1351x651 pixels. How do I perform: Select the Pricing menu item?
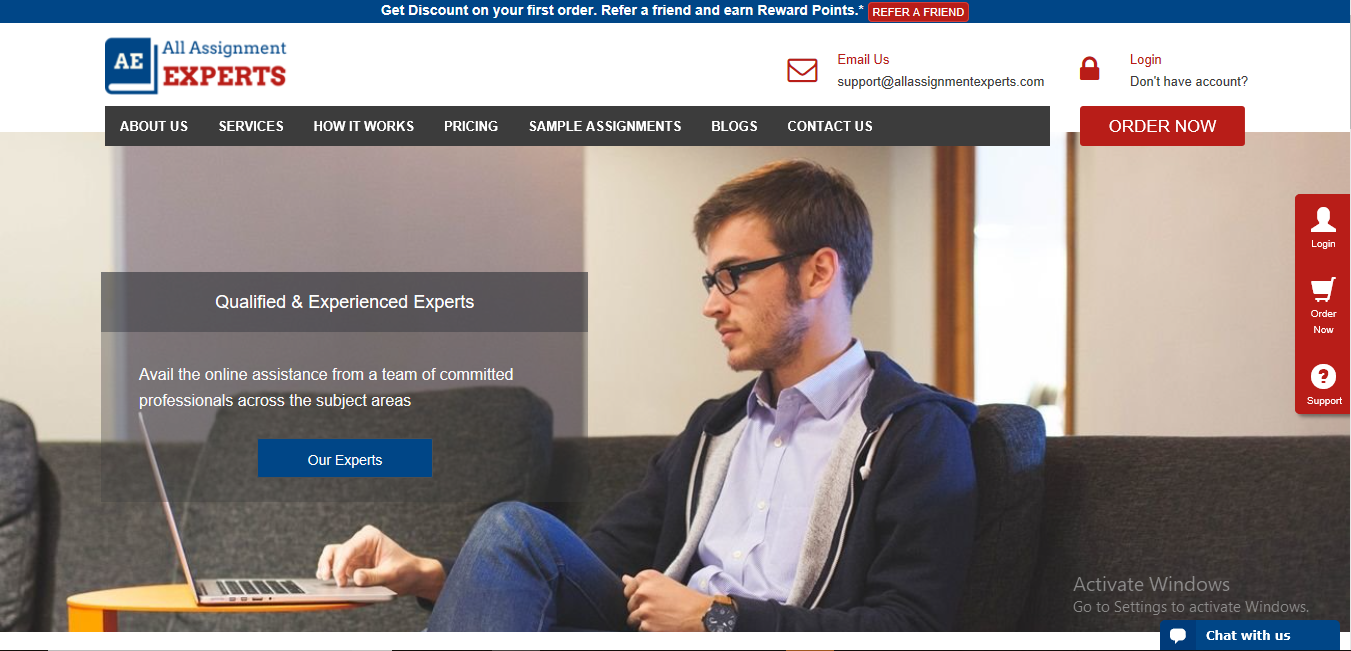471,126
